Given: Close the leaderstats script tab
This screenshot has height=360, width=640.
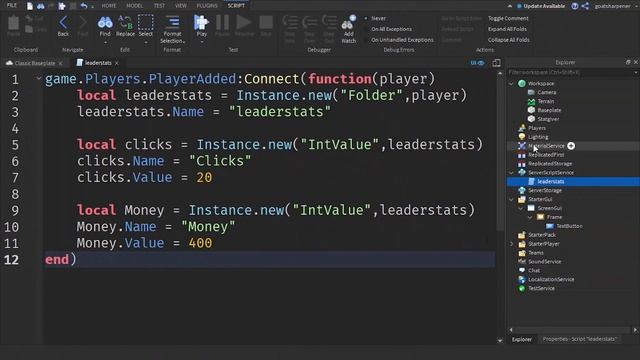Looking at the screenshot, I should [117, 63].
